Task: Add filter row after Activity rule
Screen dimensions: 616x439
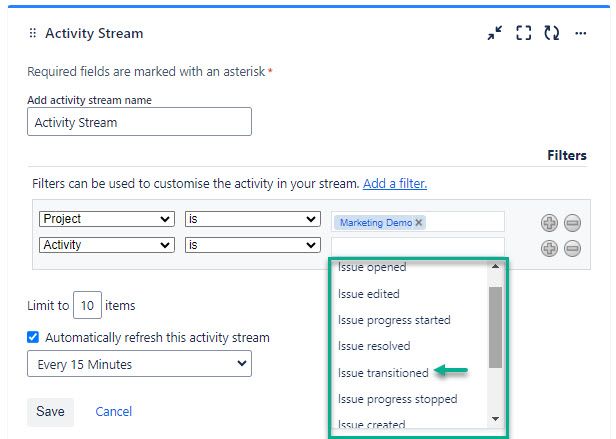Action: (549, 248)
